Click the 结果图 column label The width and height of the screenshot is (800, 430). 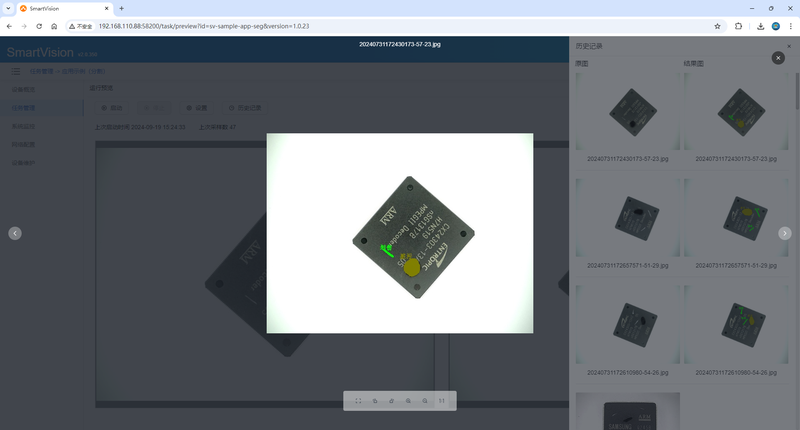[693, 64]
